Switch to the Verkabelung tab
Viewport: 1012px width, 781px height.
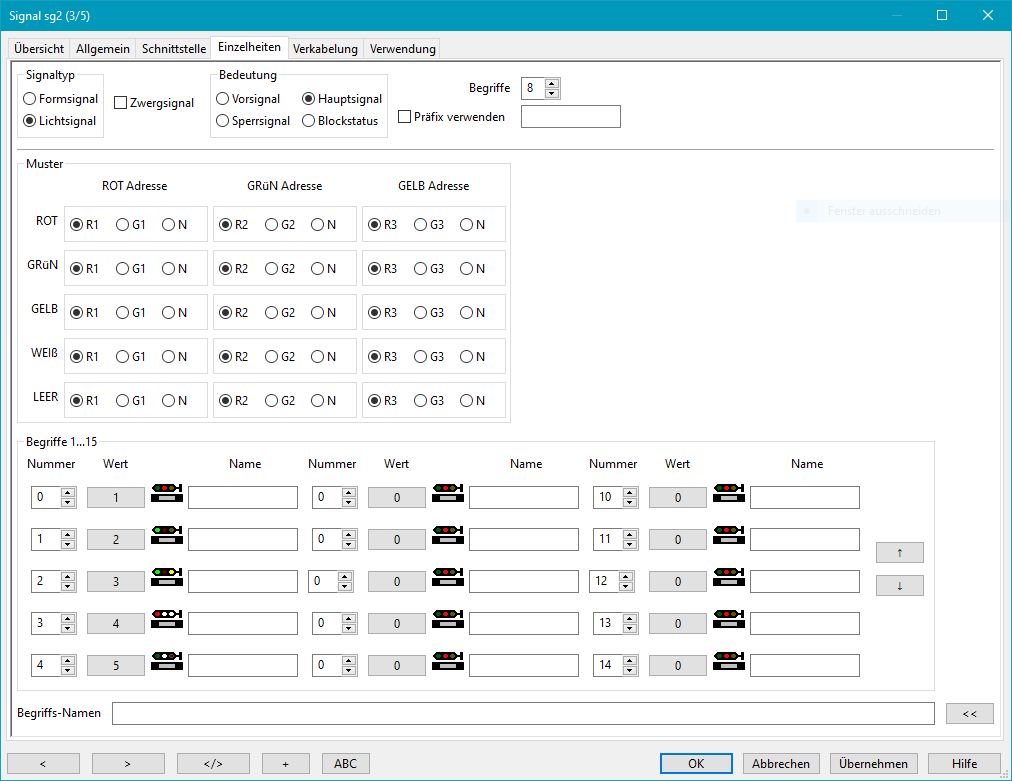[x=325, y=48]
